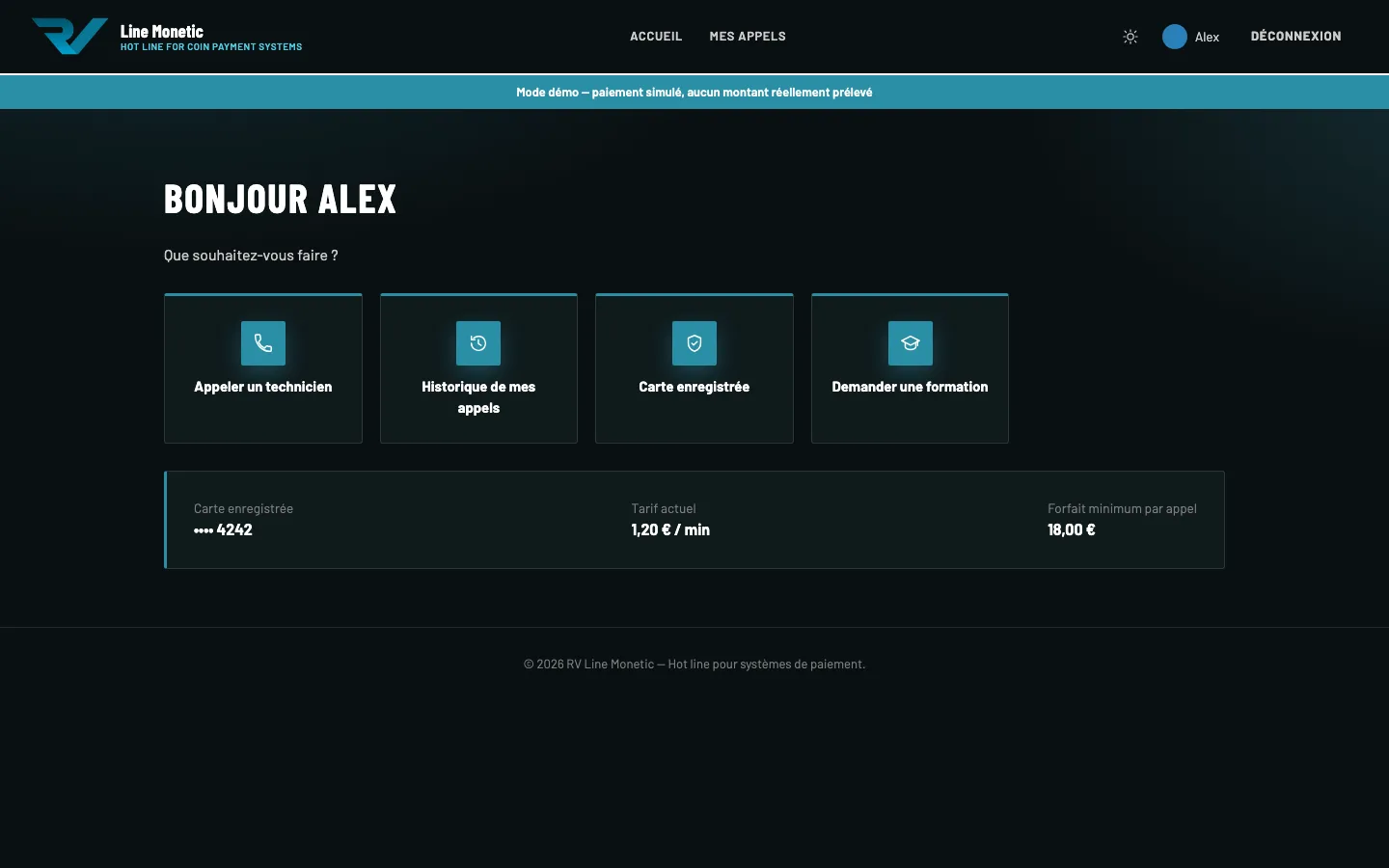Viewport: 1389px width, 868px height.
Task: Click the phone icon for calling a technician
Action: (263, 343)
